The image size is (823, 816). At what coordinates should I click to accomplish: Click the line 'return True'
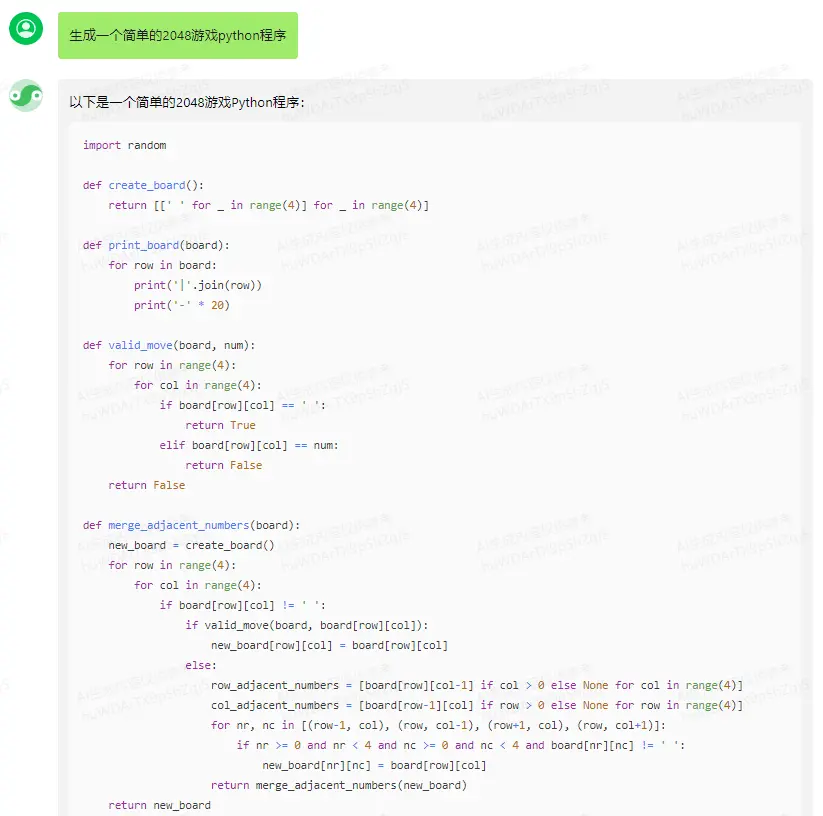tap(220, 425)
